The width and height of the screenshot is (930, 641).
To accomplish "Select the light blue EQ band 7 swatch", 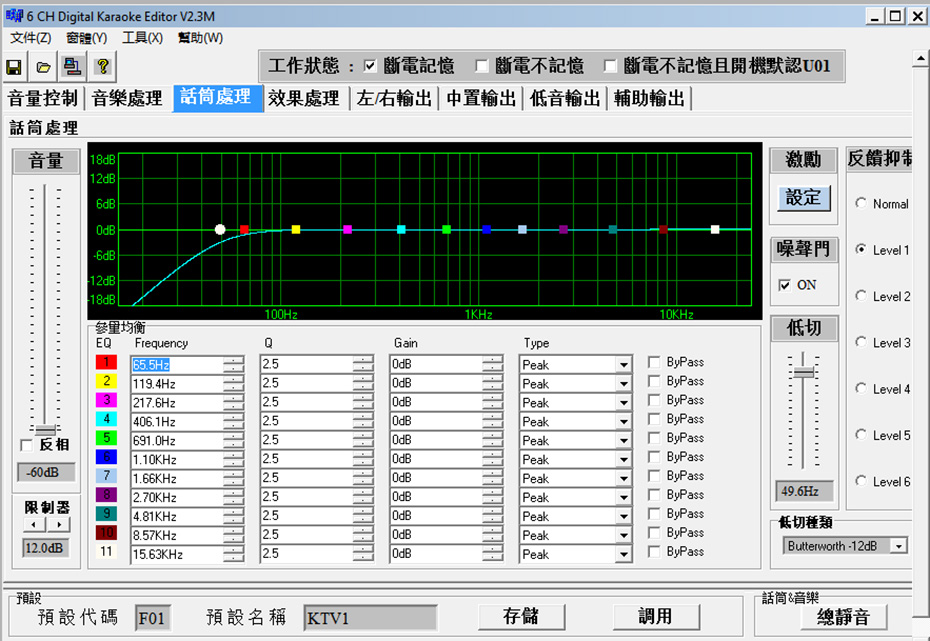I will coord(106,476).
